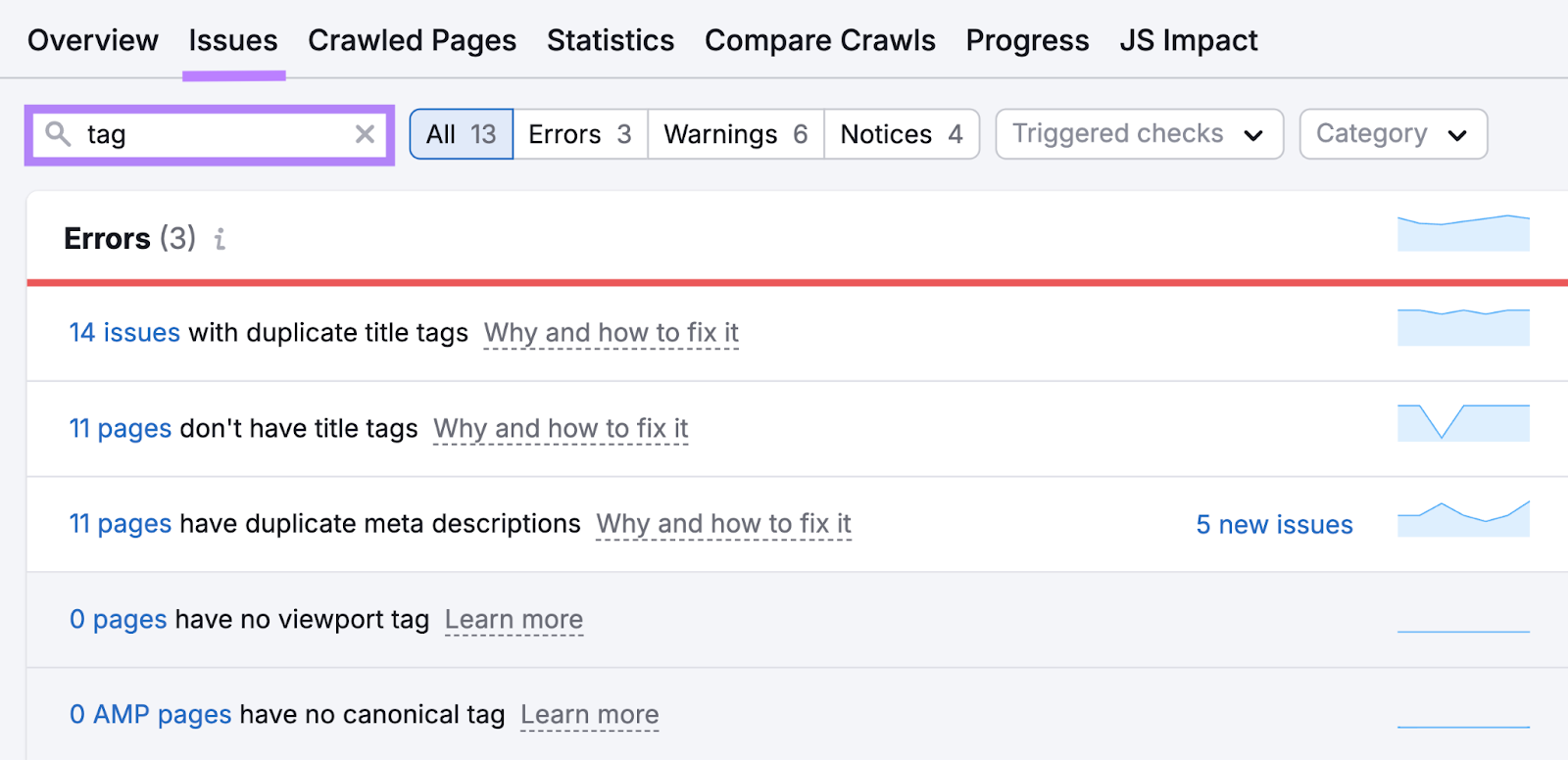Show only Notices issues

pyautogui.click(x=901, y=134)
